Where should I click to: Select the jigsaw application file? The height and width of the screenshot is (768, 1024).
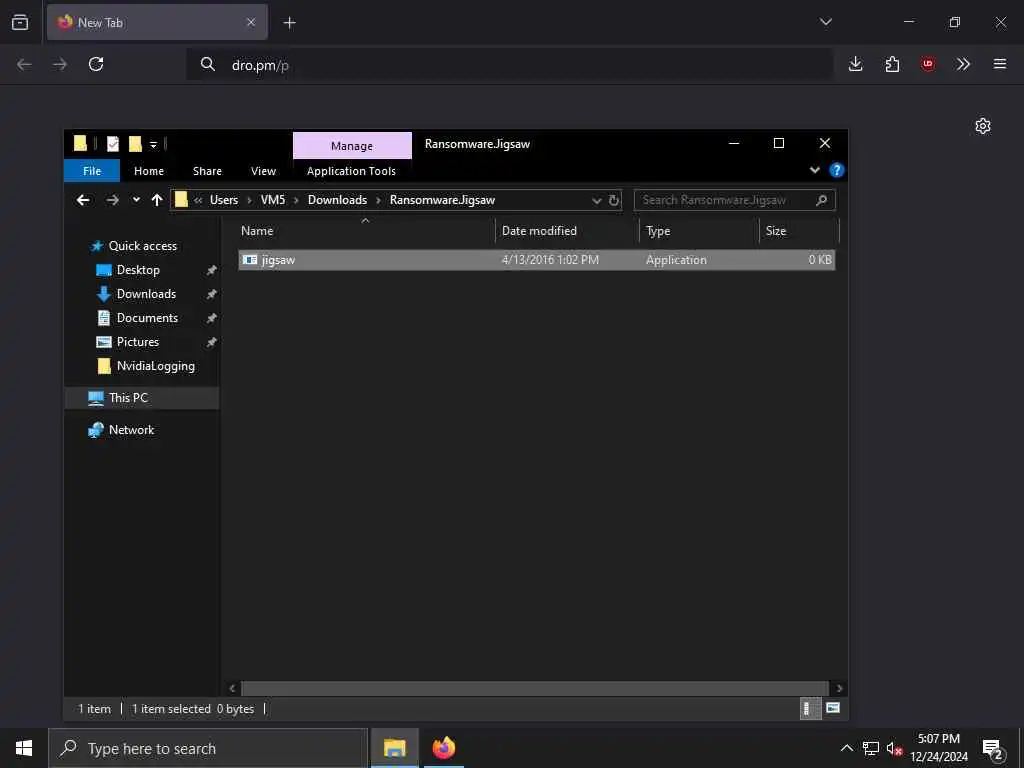click(537, 260)
